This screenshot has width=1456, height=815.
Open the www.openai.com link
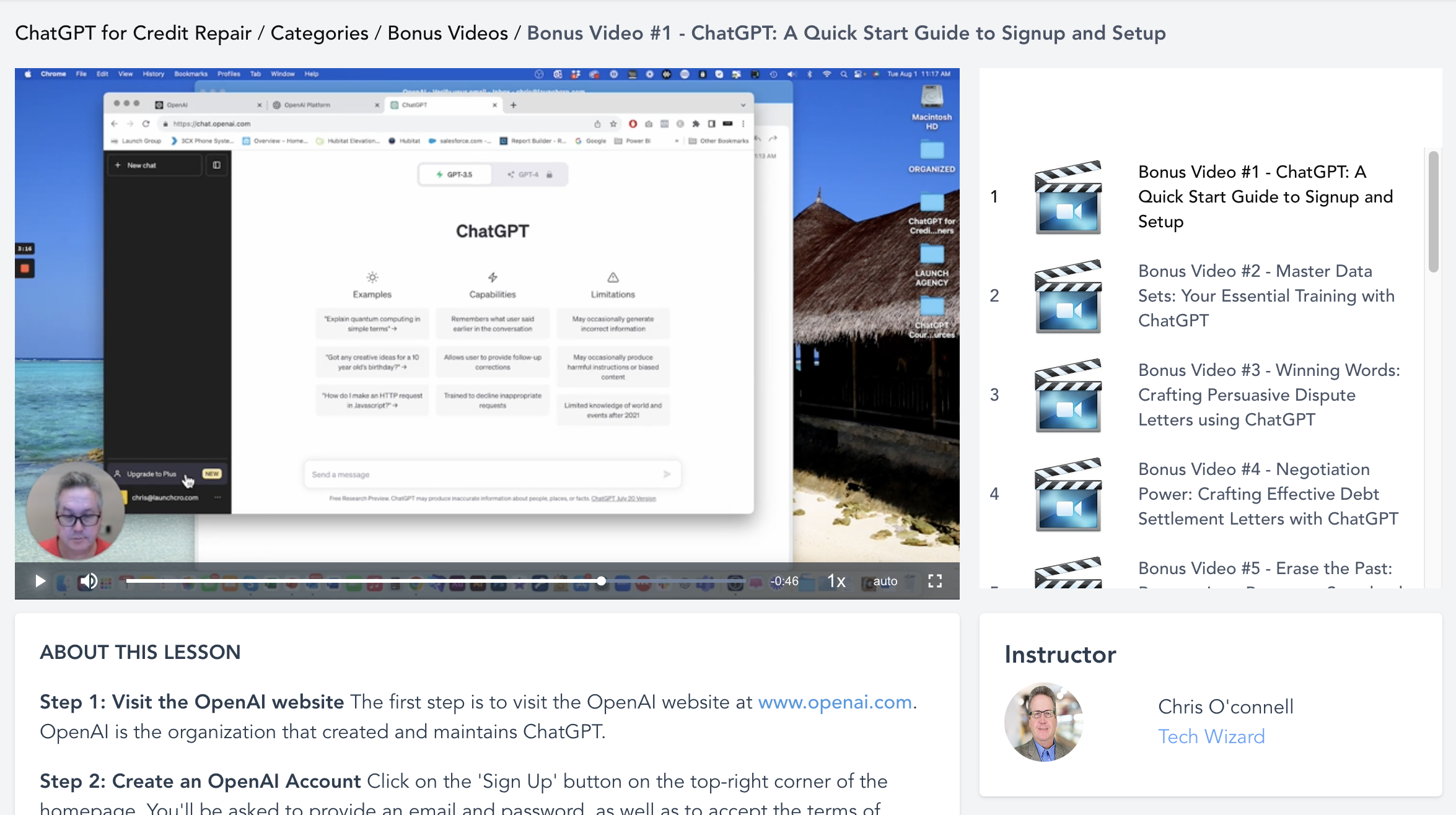[x=835, y=702]
